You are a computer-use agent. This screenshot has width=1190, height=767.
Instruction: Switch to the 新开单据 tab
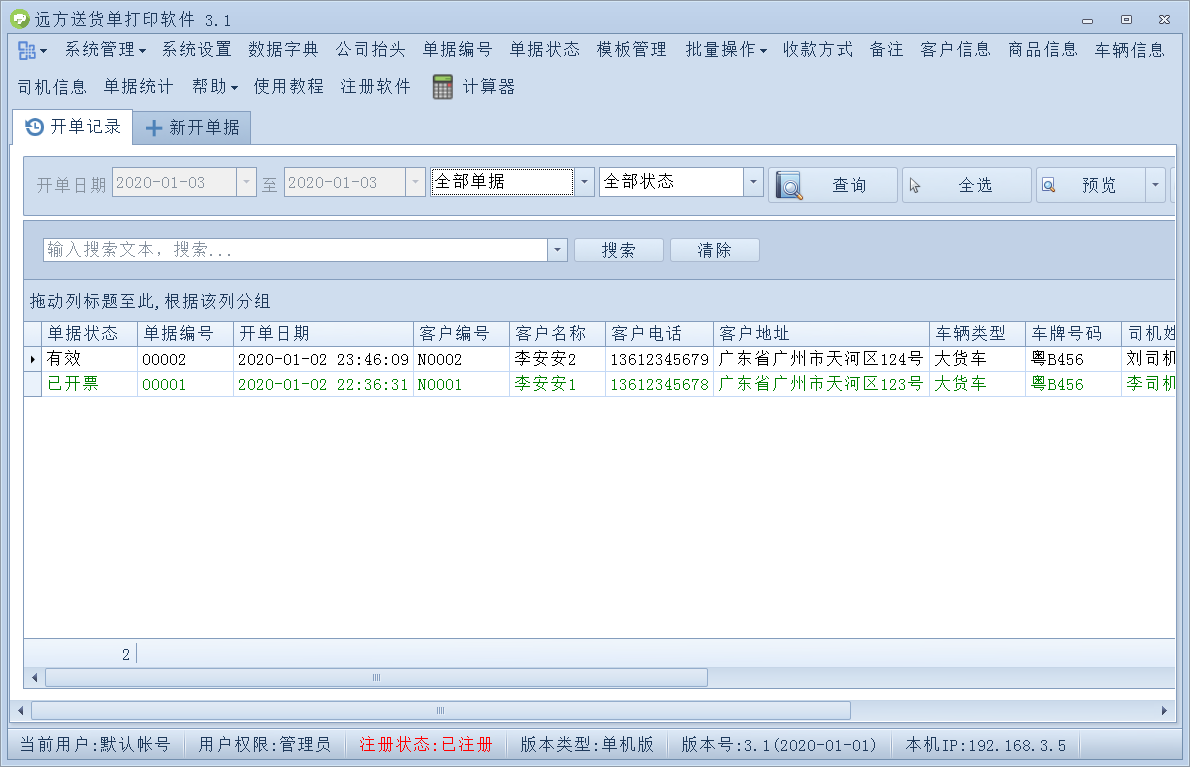pos(192,127)
